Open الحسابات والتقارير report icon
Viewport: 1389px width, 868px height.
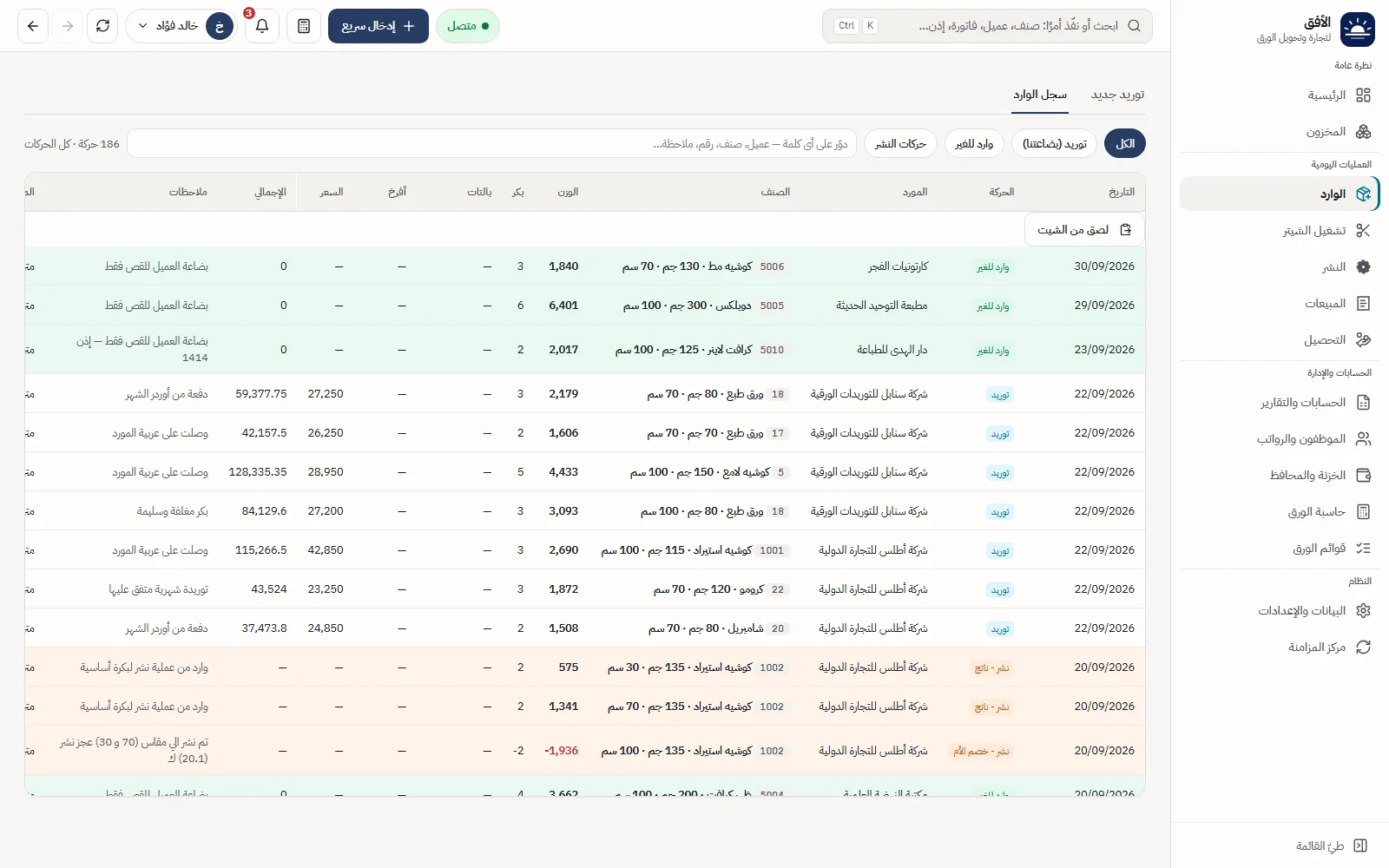[x=1363, y=403]
